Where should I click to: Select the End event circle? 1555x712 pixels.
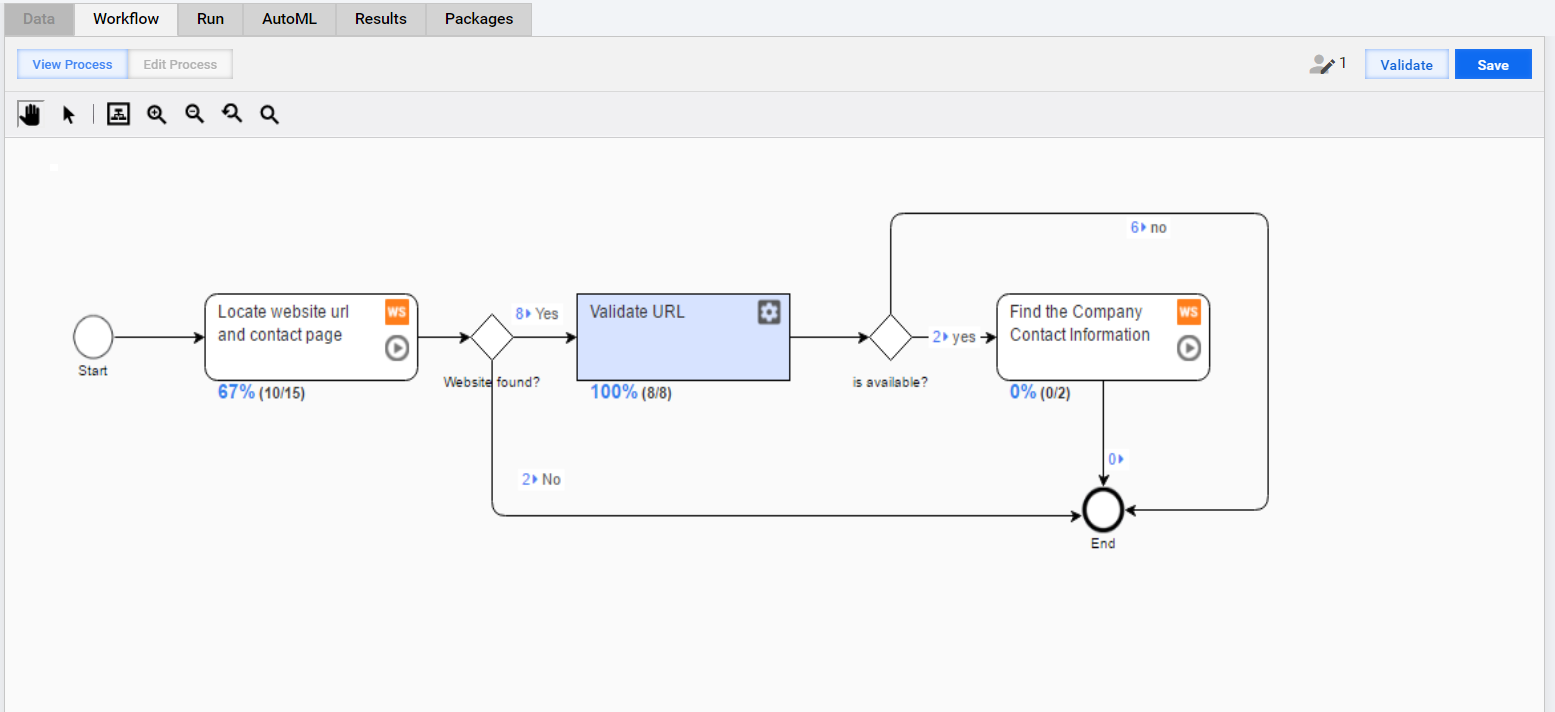pos(1103,510)
